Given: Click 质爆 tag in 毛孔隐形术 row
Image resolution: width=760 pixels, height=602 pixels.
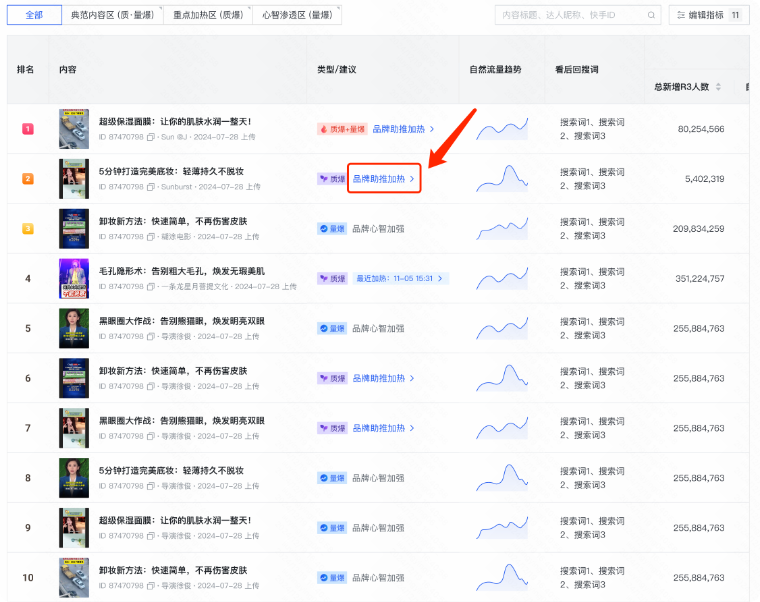Looking at the screenshot, I should pyautogui.click(x=332, y=279).
